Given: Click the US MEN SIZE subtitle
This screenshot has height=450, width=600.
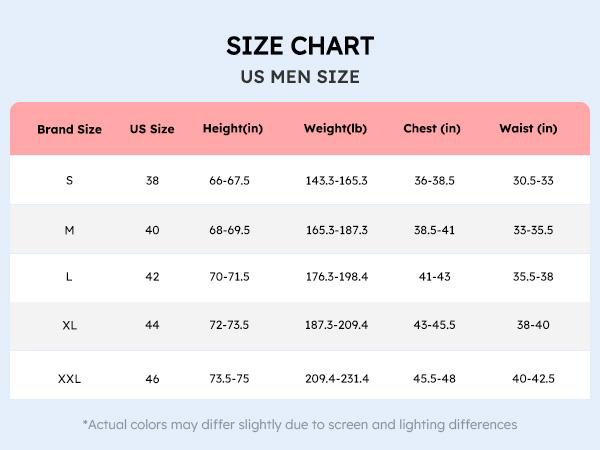Looking at the screenshot, I should 300,77.
